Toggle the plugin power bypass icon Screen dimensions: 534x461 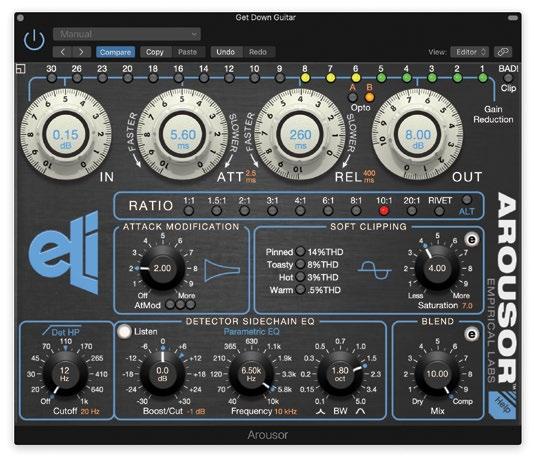point(34,40)
